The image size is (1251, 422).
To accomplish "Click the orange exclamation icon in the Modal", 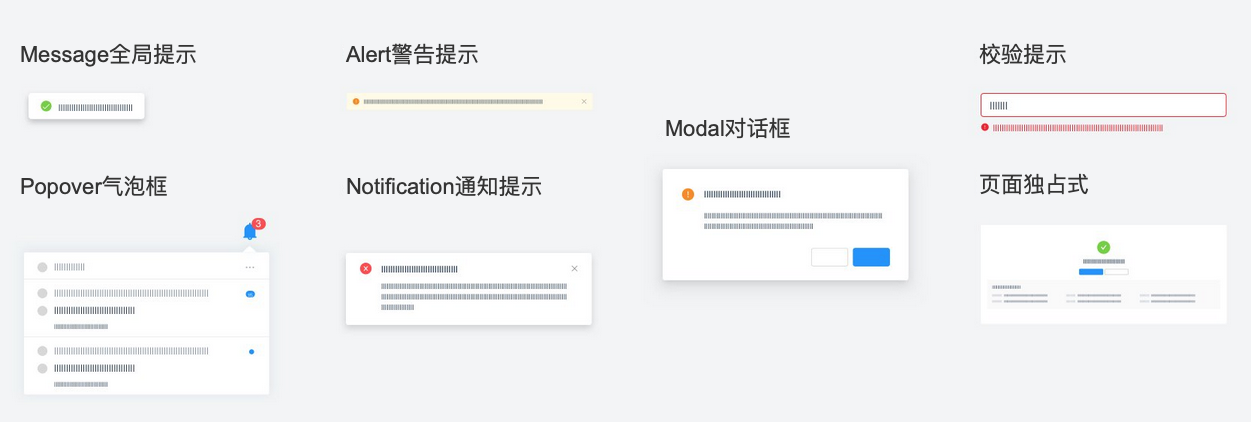I will tap(688, 194).
